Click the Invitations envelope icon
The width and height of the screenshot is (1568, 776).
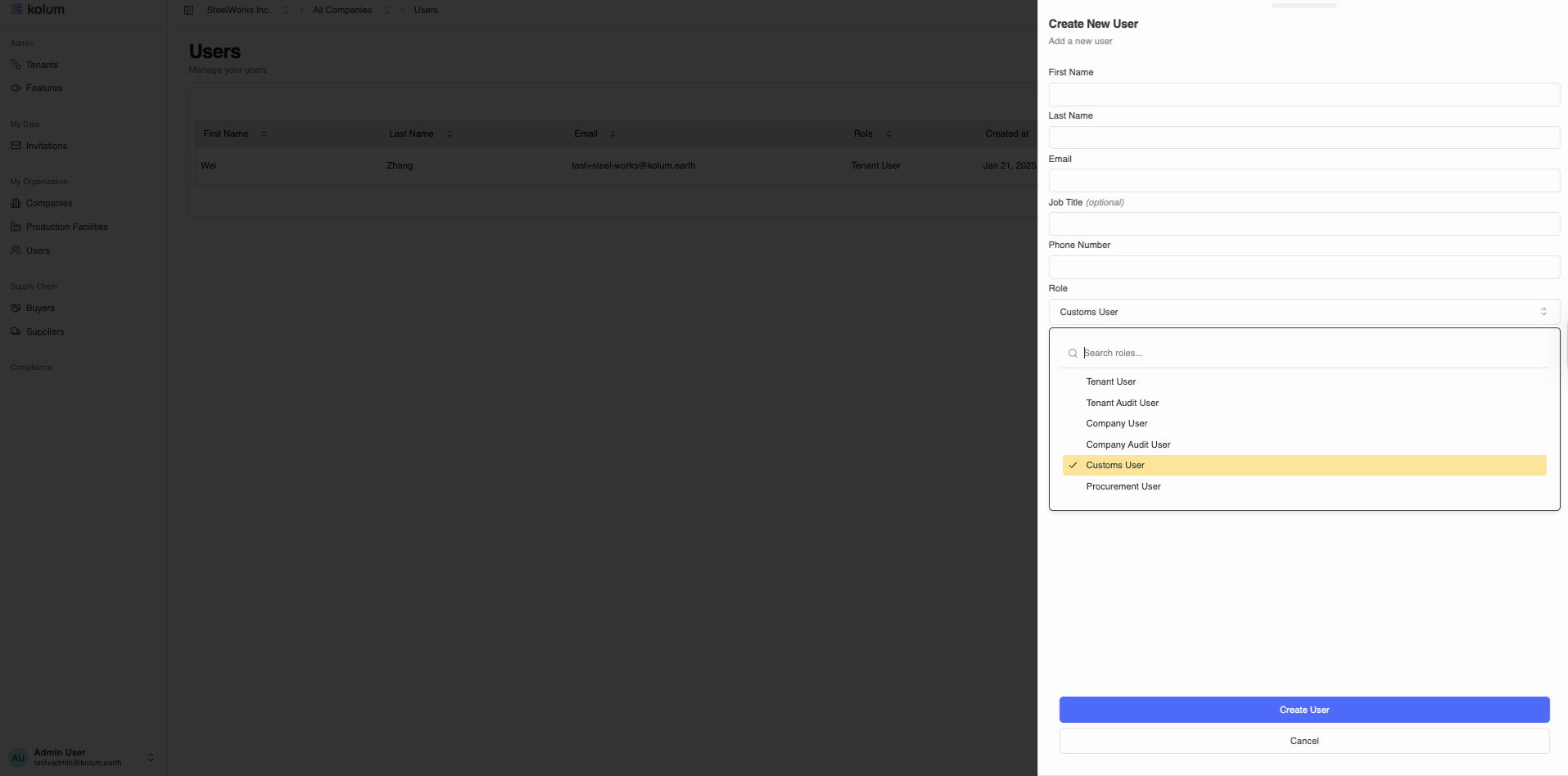pos(16,146)
